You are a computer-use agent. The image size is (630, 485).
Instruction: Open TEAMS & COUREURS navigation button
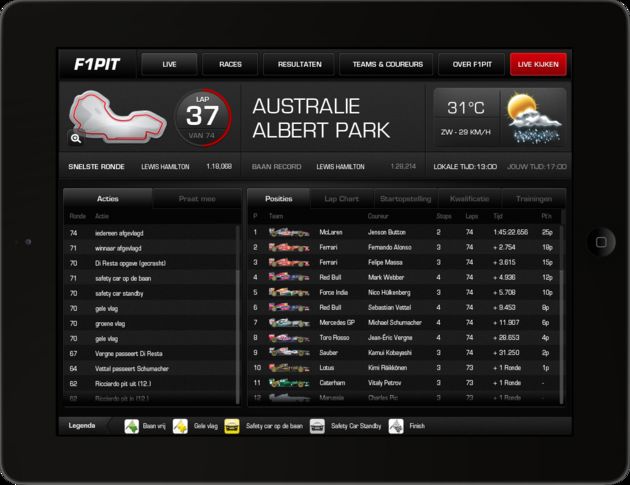387,64
